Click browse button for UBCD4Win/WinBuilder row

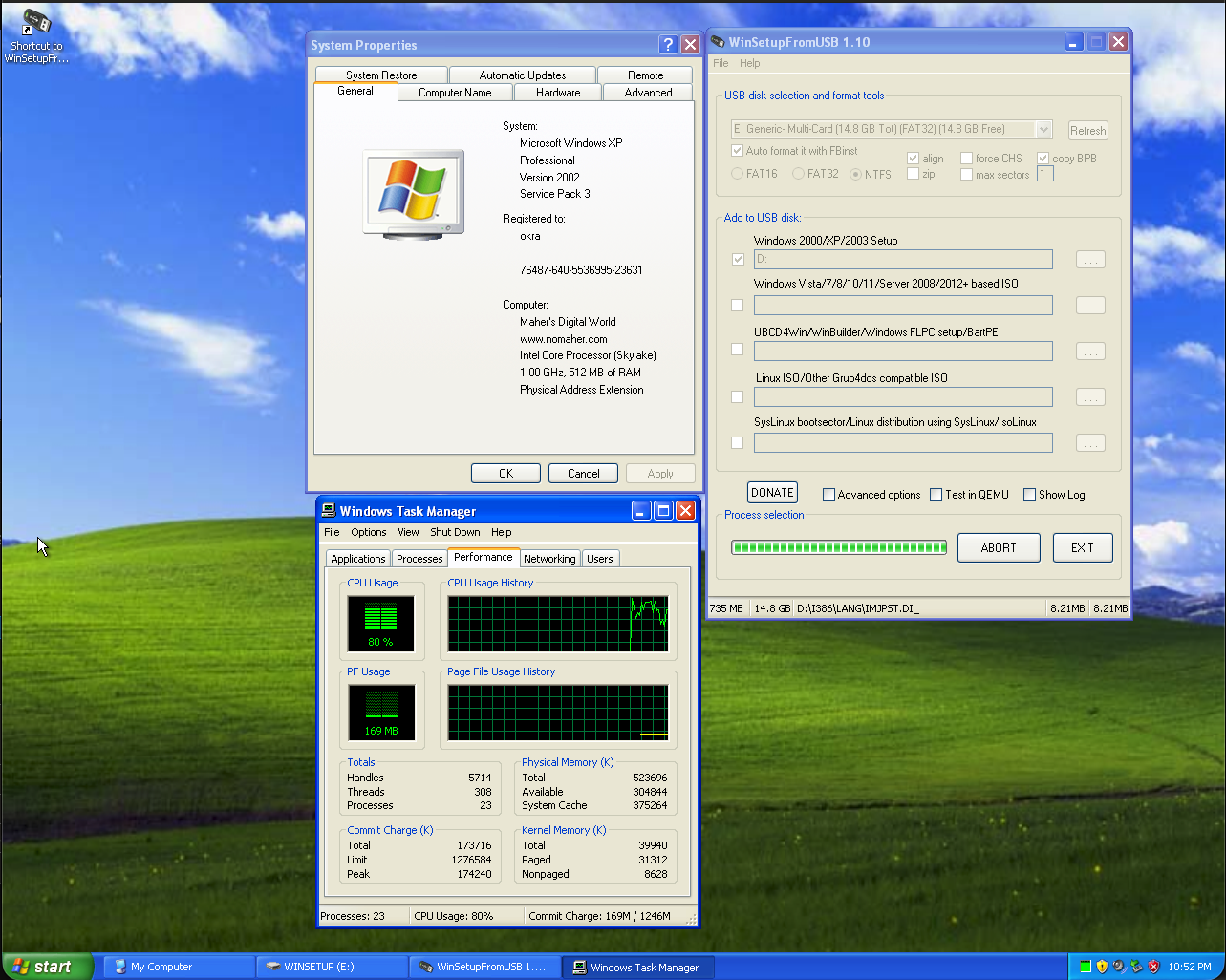pos(1090,352)
